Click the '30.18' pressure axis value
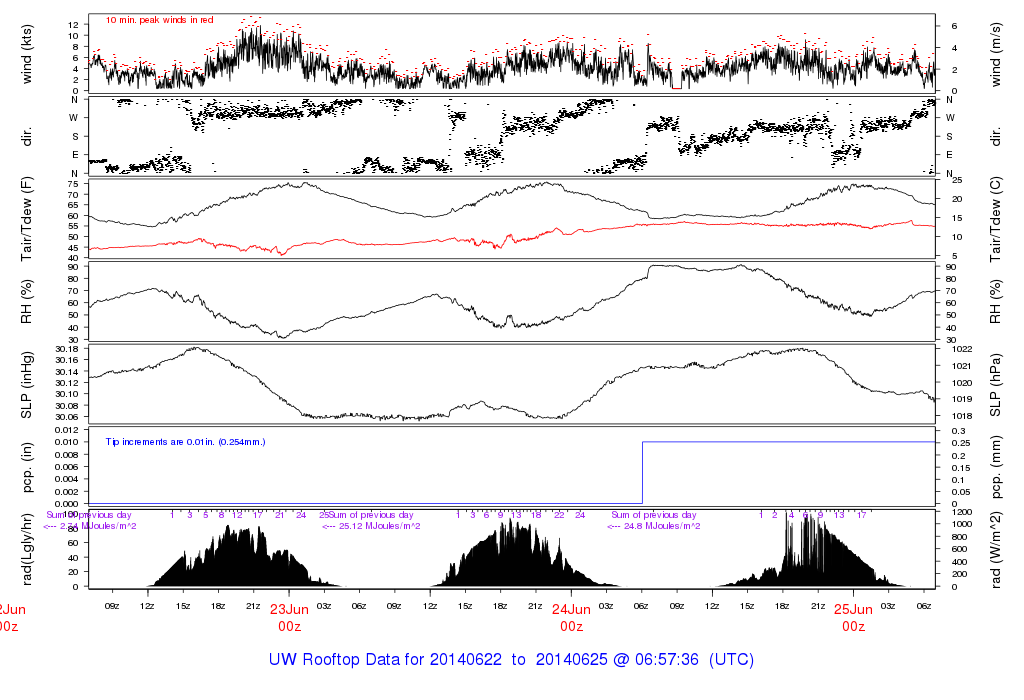Viewport: 1024px width, 700px height. point(67,349)
